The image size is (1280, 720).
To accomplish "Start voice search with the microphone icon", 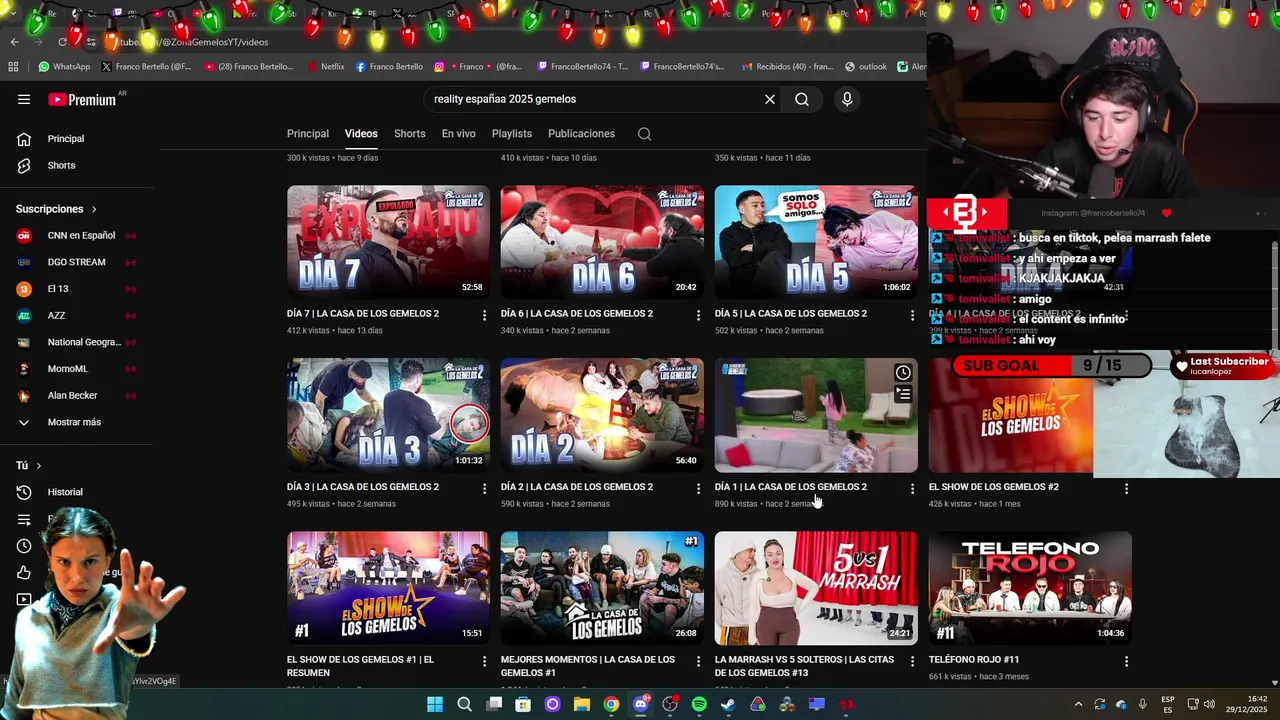I will coord(847,99).
